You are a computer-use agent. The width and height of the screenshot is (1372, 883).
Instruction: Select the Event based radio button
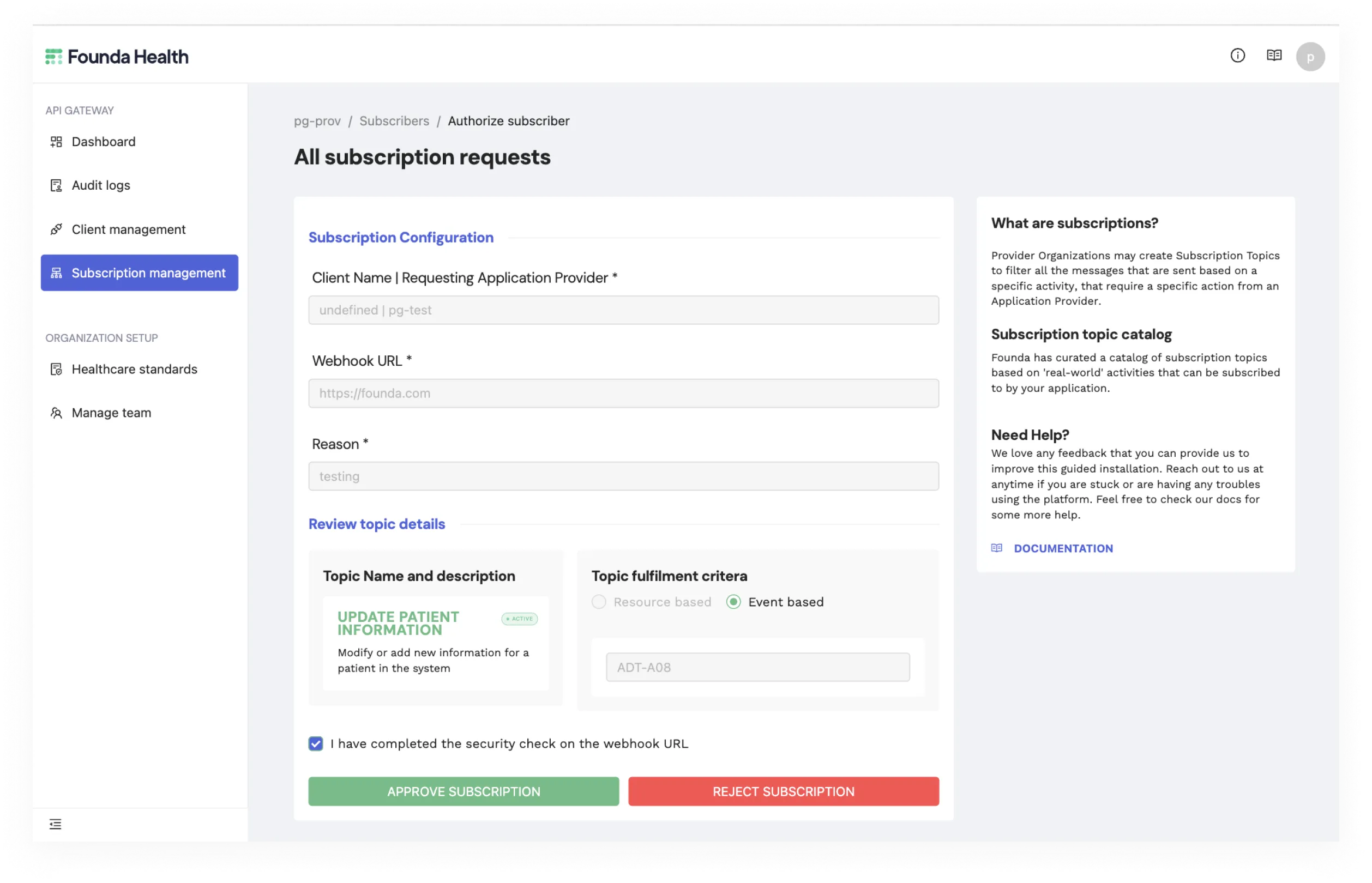tap(733, 602)
